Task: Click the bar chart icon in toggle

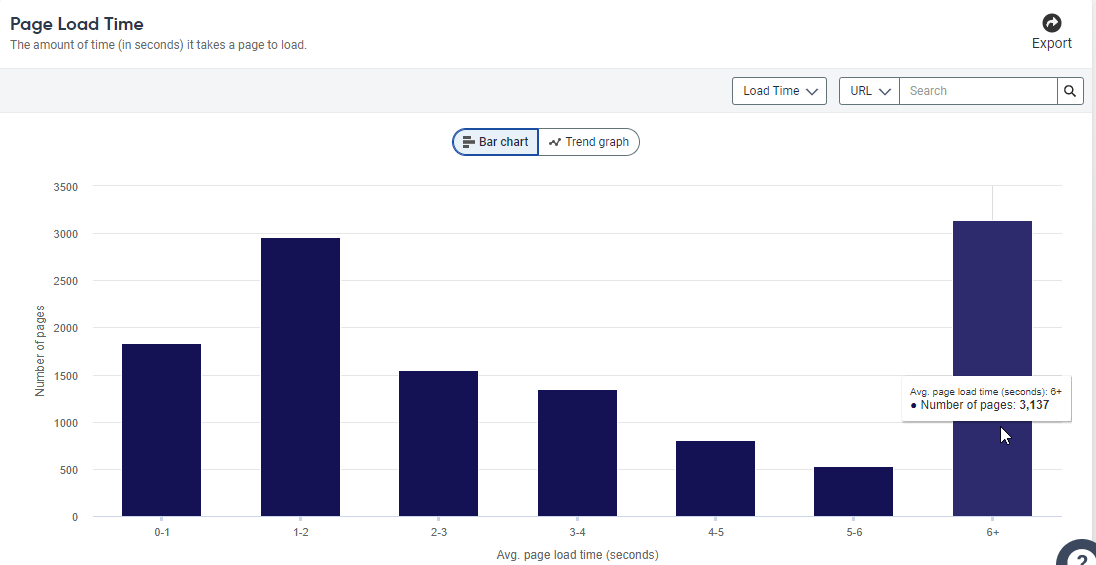Action: click(x=468, y=142)
